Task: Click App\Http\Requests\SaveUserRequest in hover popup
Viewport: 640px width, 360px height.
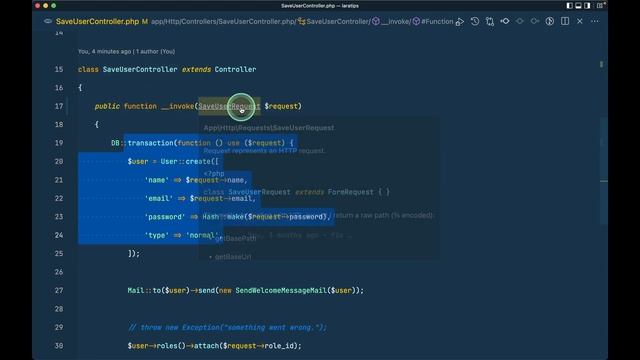Action: (269, 128)
